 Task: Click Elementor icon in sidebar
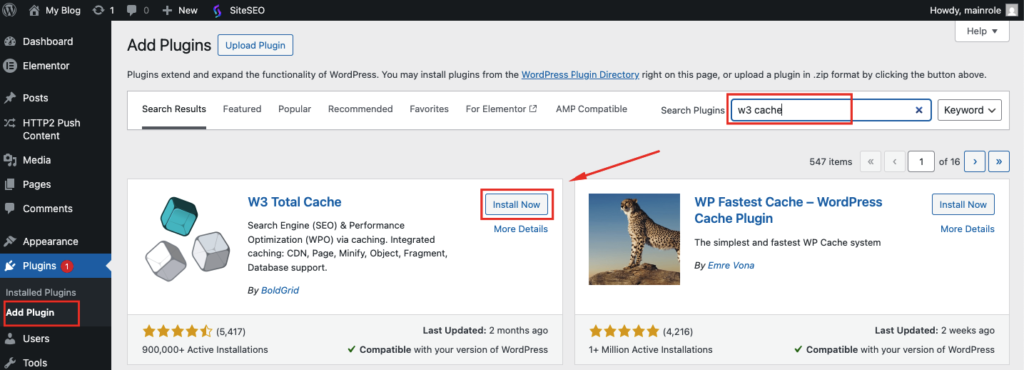(10, 66)
